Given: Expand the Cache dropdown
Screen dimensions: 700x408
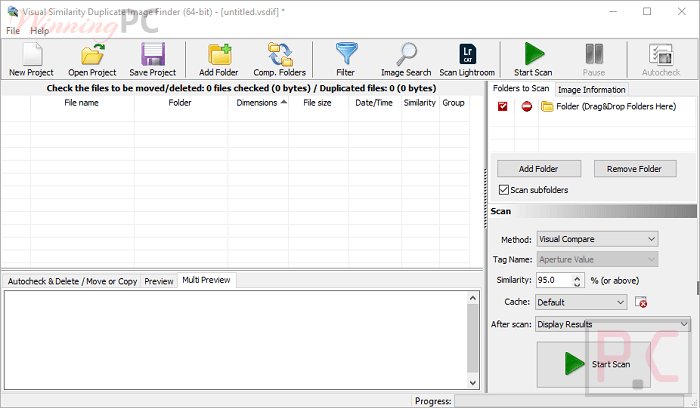Looking at the screenshot, I should tap(581, 302).
